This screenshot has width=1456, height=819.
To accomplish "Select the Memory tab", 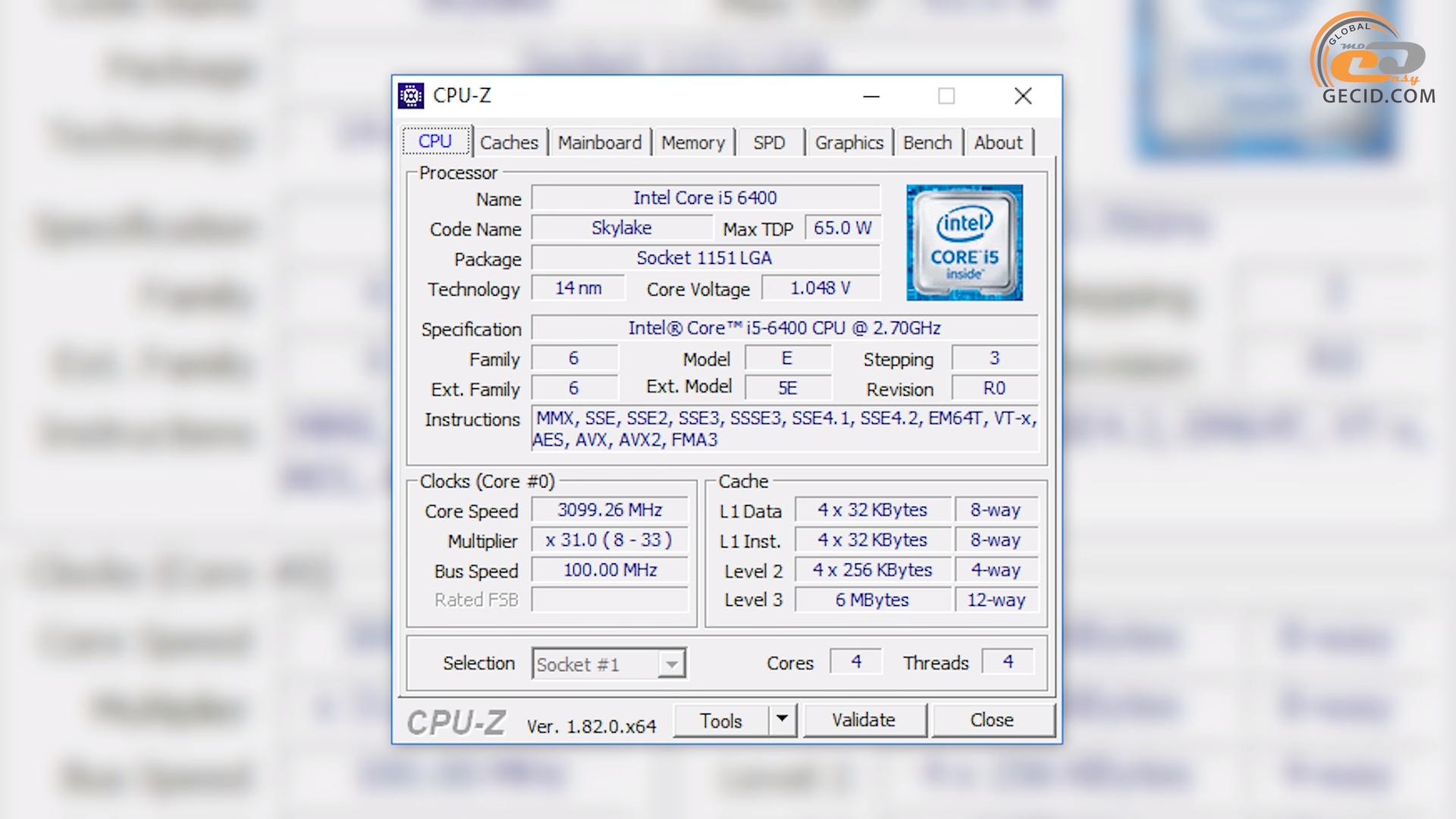I will click(x=692, y=142).
